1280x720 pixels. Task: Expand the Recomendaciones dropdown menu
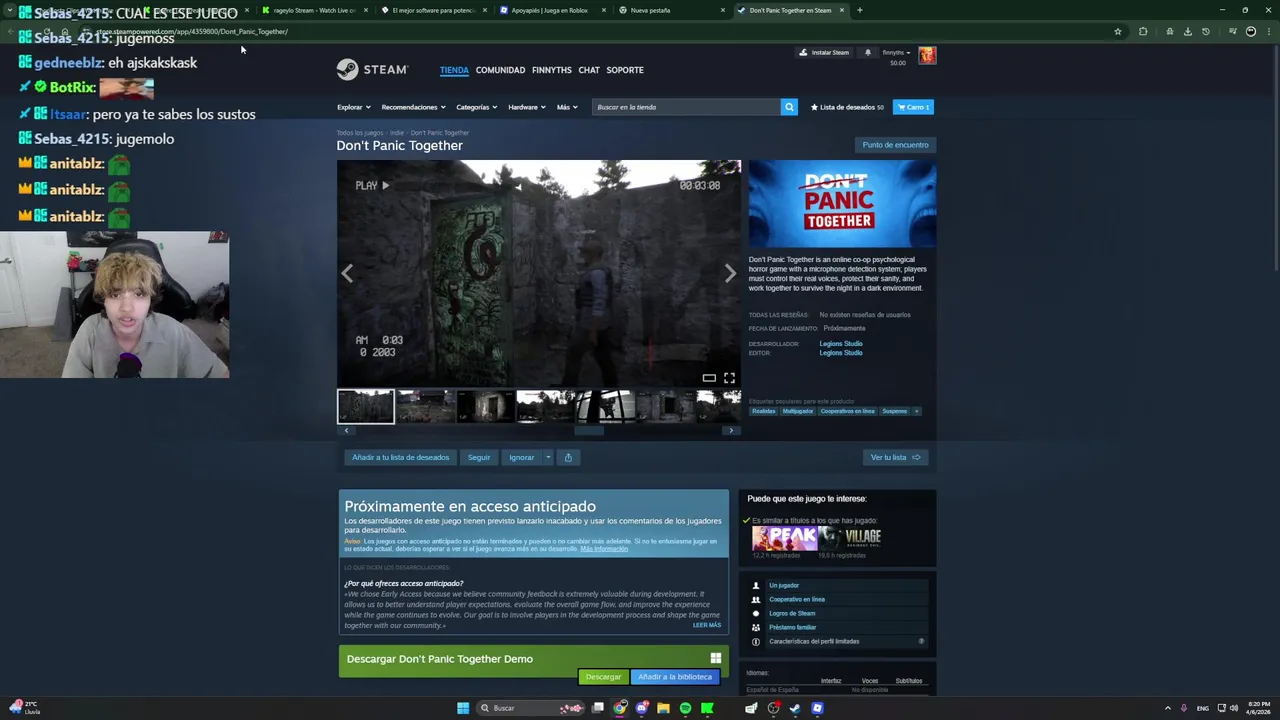pyautogui.click(x=413, y=107)
